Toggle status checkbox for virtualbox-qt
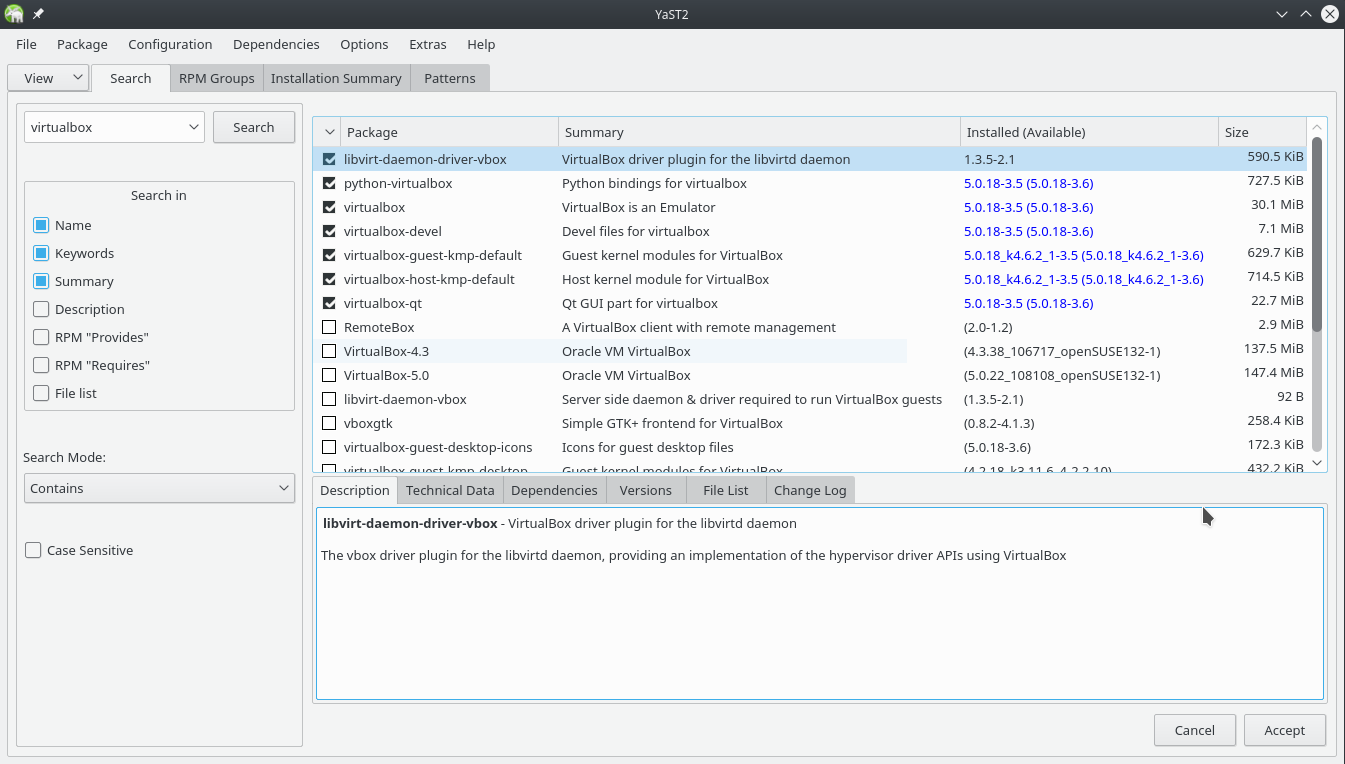 329,303
